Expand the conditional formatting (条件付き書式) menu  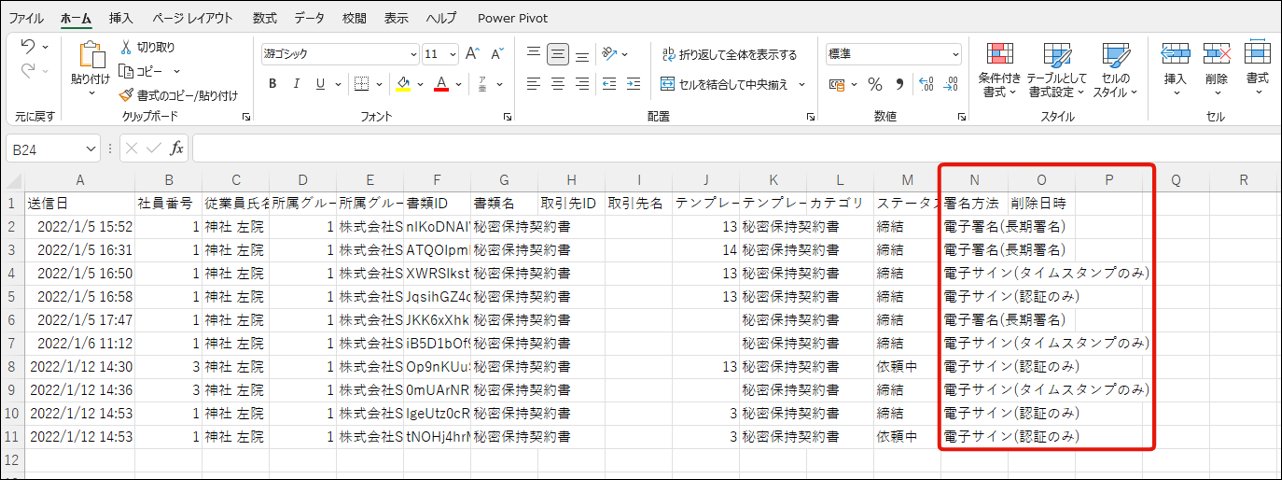(999, 72)
